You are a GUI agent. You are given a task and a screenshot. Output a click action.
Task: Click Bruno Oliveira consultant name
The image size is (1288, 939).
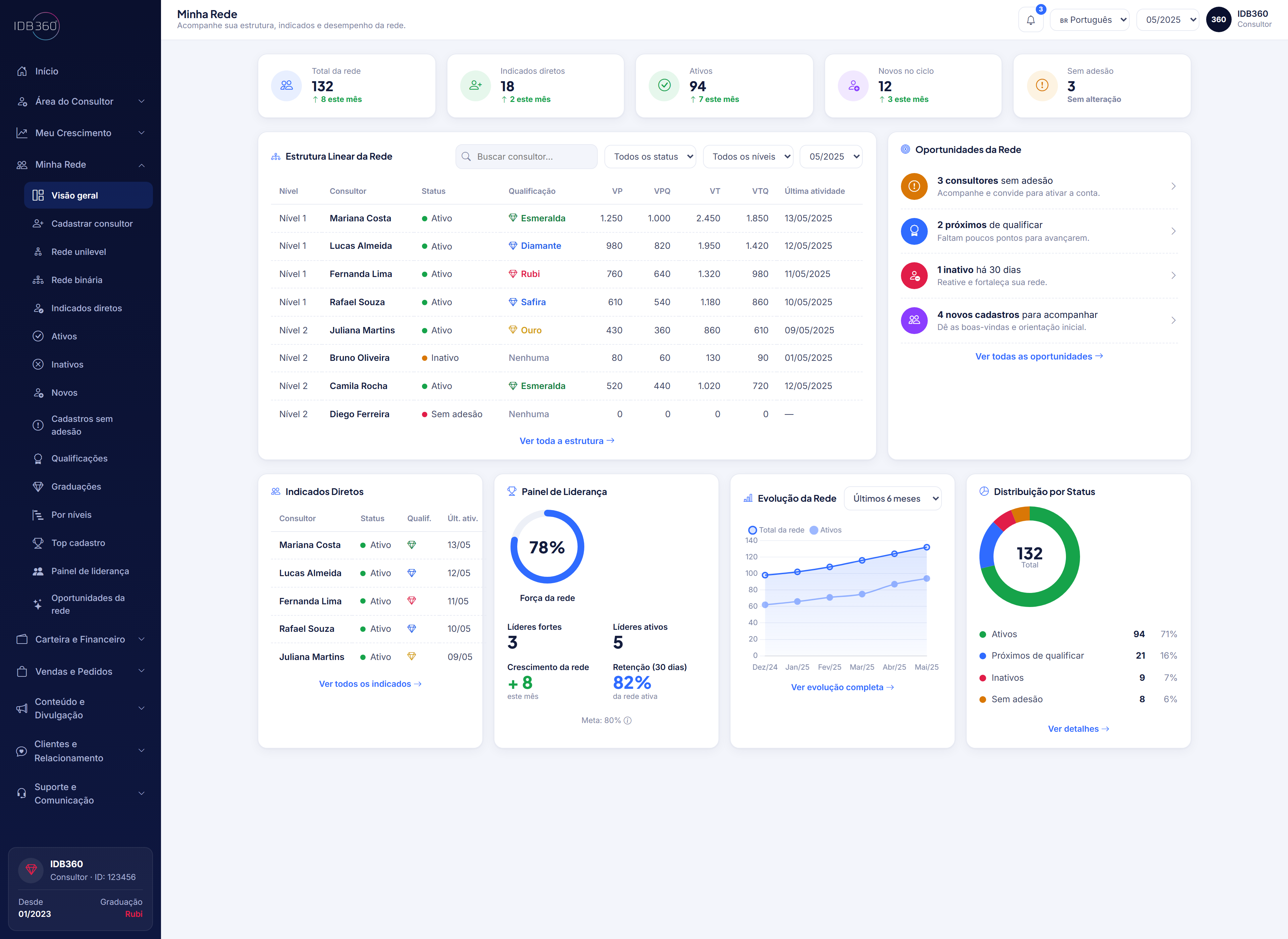coord(359,357)
